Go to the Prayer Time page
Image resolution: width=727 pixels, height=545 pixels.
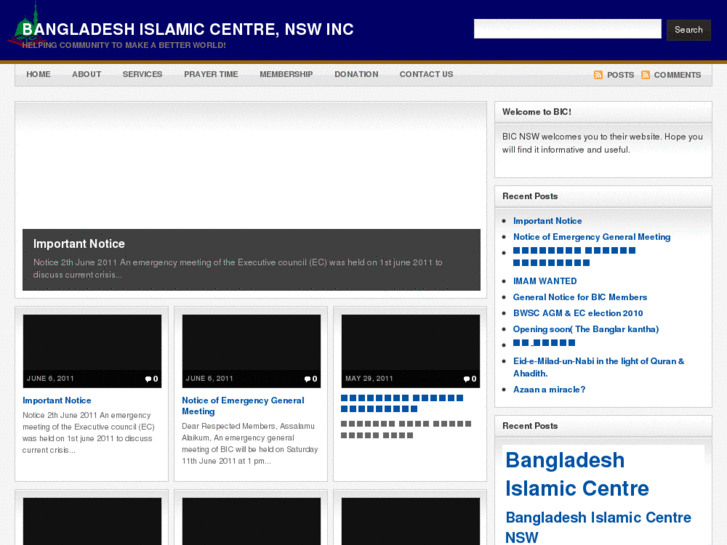pos(211,74)
